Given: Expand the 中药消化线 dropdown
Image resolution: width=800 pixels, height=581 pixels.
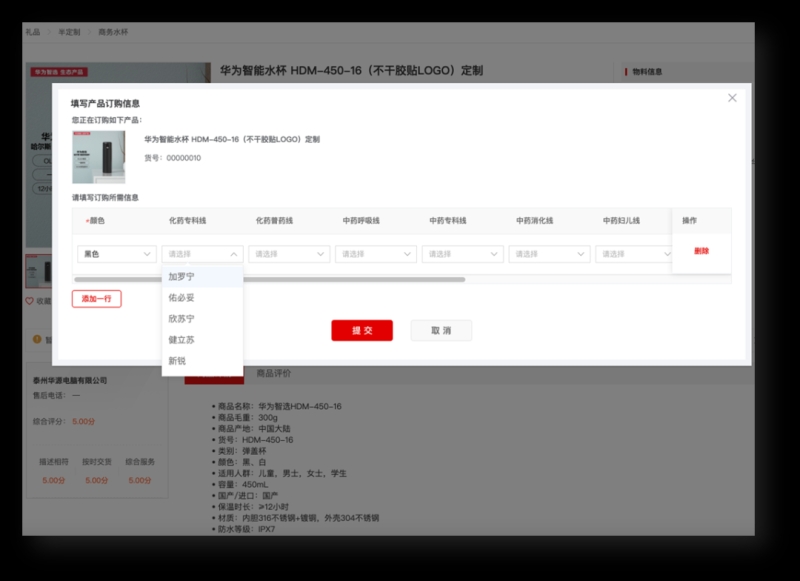Looking at the screenshot, I should [x=549, y=254].
